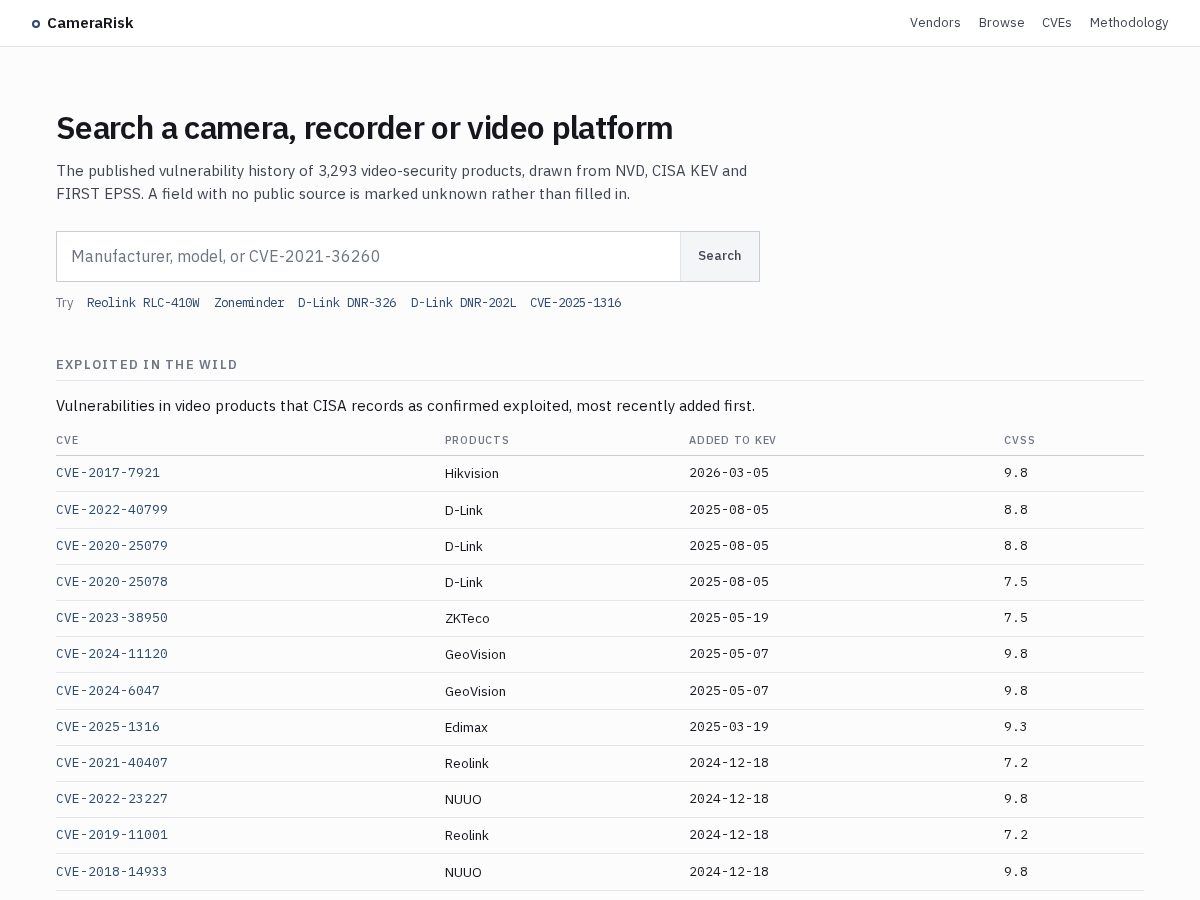Open the CameraRisk home link
The image size is (1200, 900).
[x=83, y=23]
